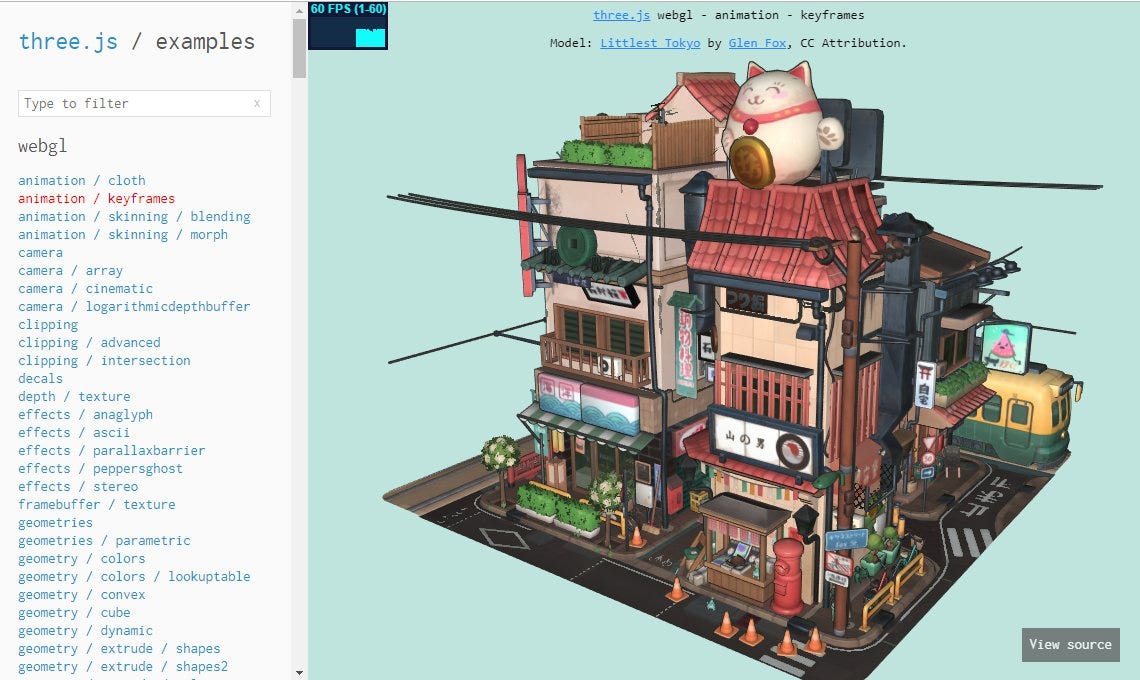The width and height of the screenshot is (1140, 680).
Task: Open the decals example
Action: pyautogui.click(x=40, y=378)
